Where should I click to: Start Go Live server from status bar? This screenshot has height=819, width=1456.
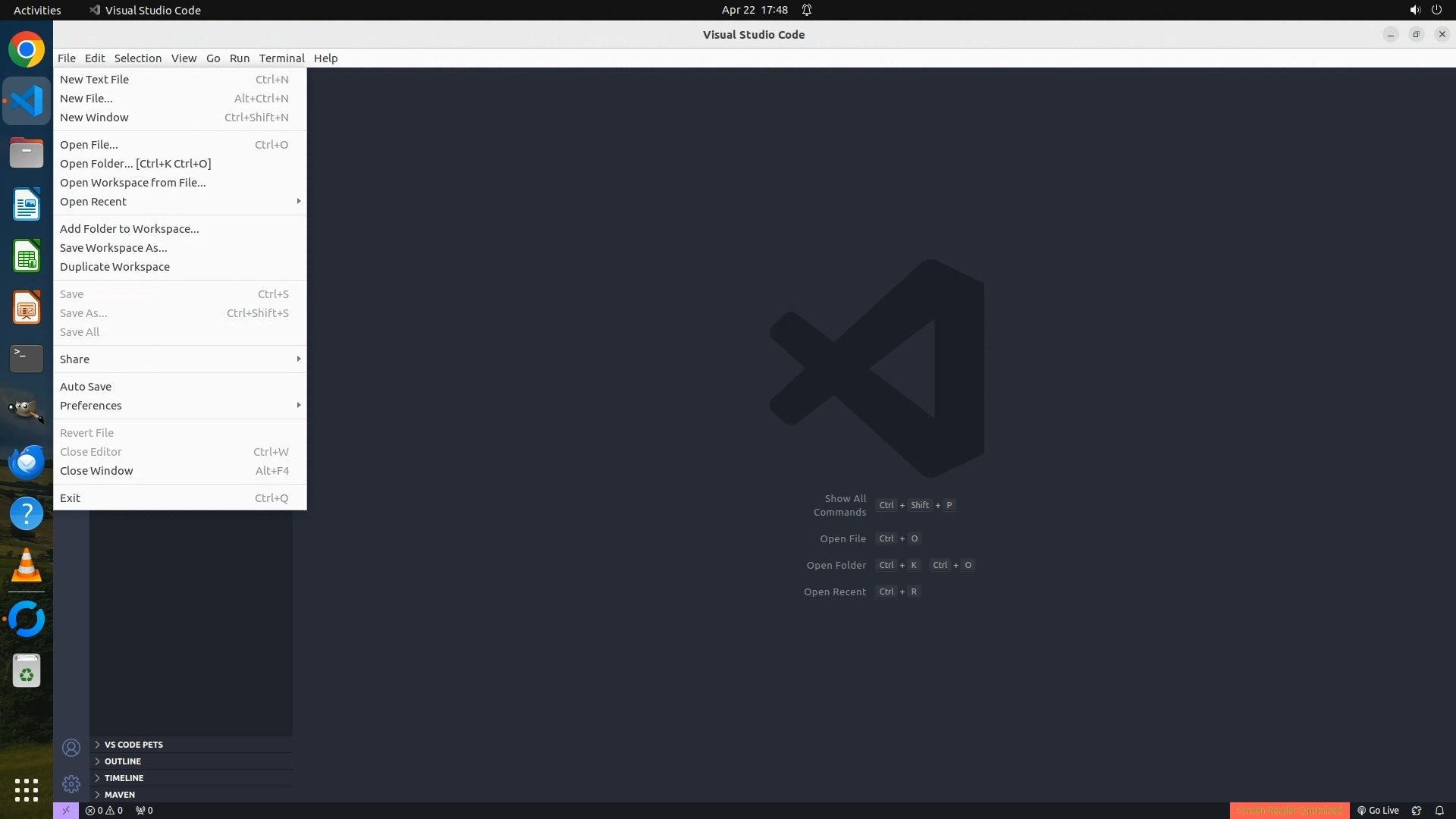[1378, 810]
